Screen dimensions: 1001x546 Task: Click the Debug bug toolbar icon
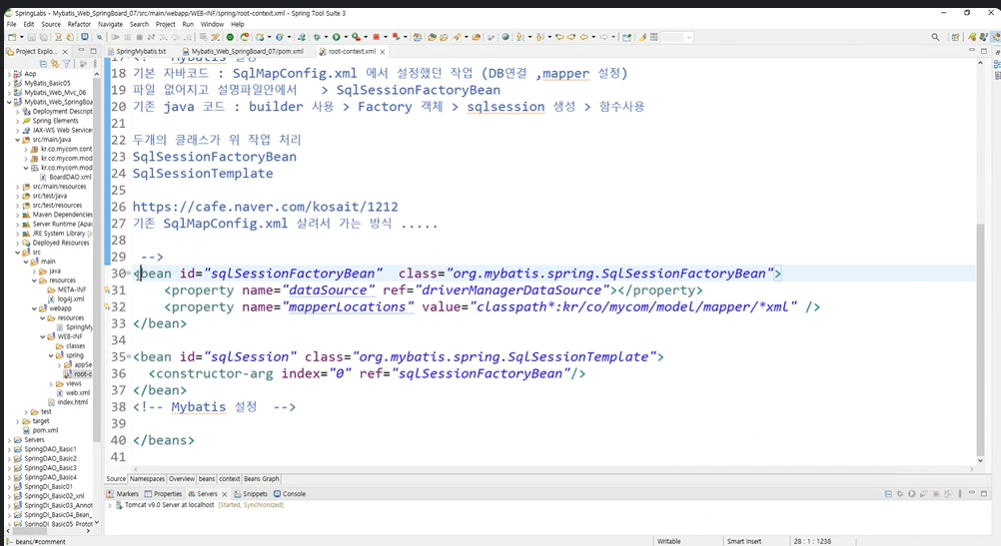click(316, 37)
